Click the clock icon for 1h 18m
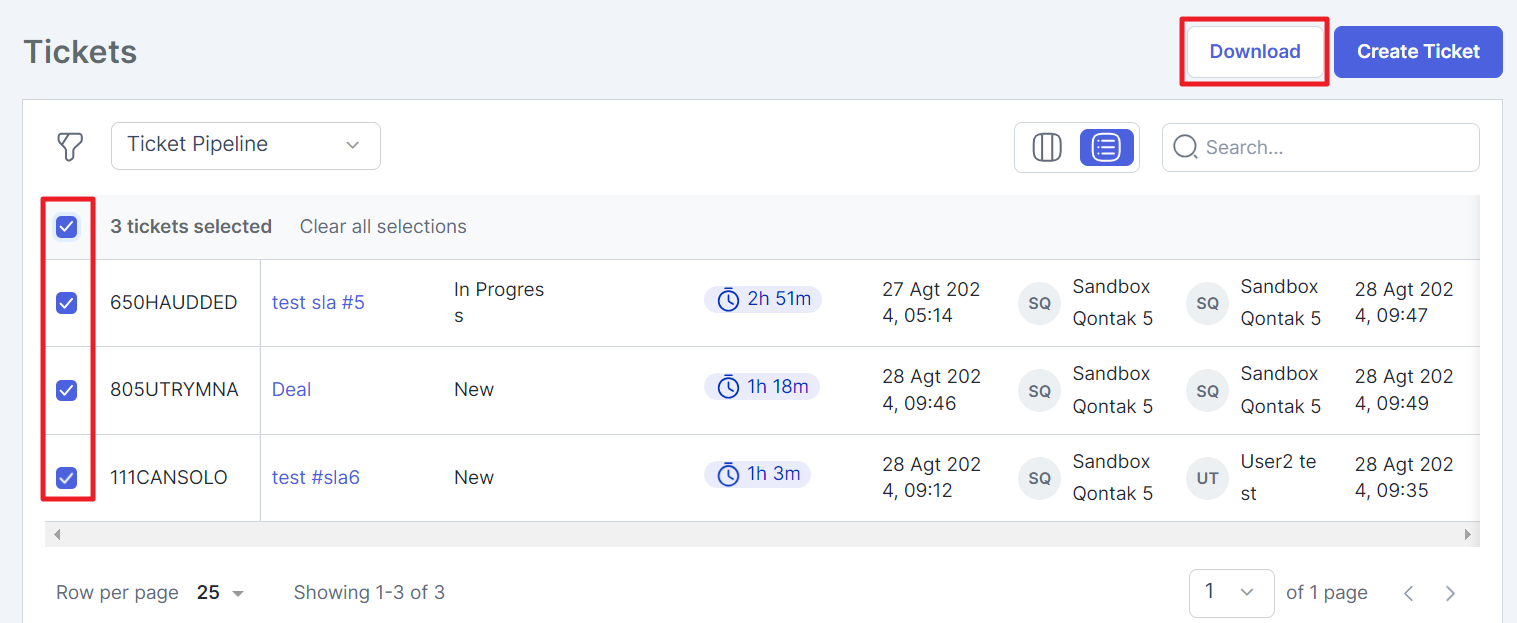 (729, 387)
